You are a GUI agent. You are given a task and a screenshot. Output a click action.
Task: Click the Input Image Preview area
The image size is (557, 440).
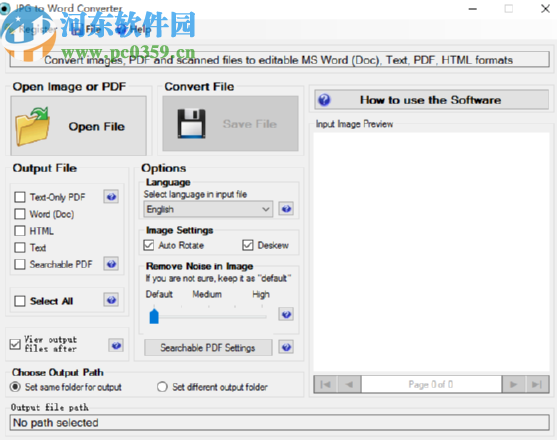pos(431,252)
